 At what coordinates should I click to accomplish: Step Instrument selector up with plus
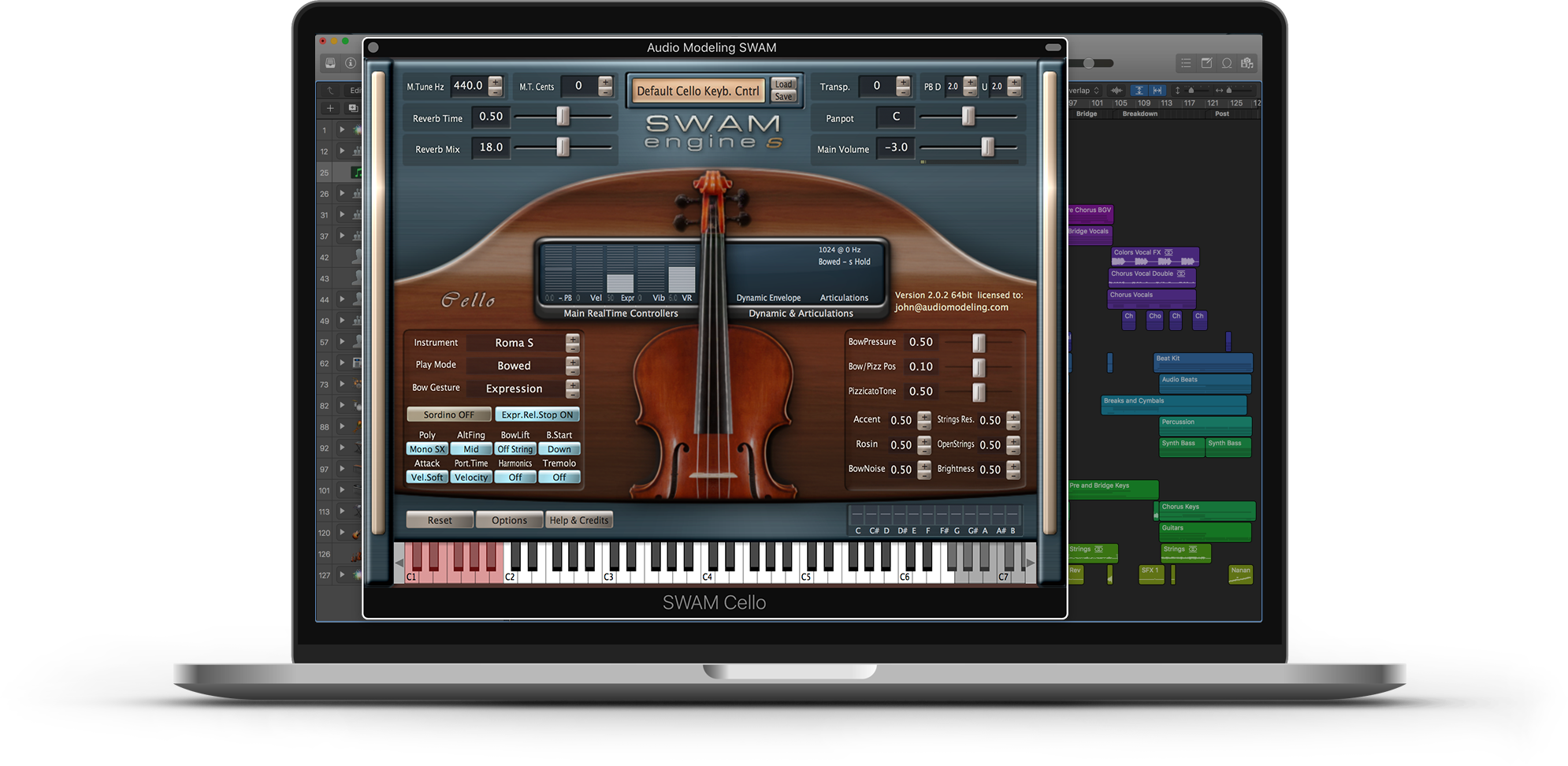573,339
